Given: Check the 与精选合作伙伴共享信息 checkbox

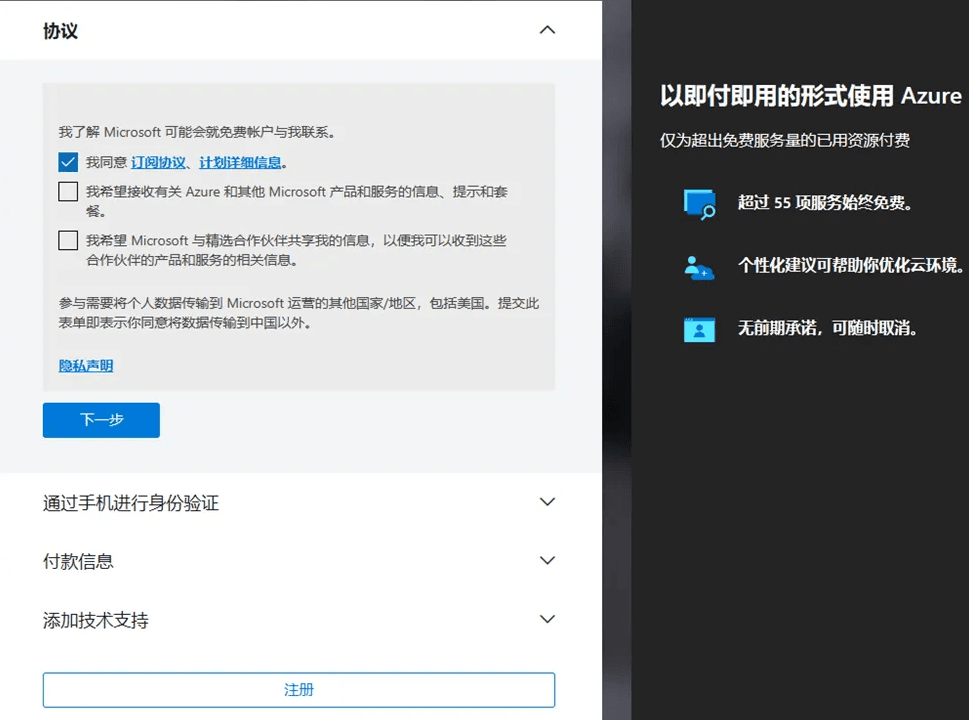Looking at the screenshot, I should tap(68, 240).
